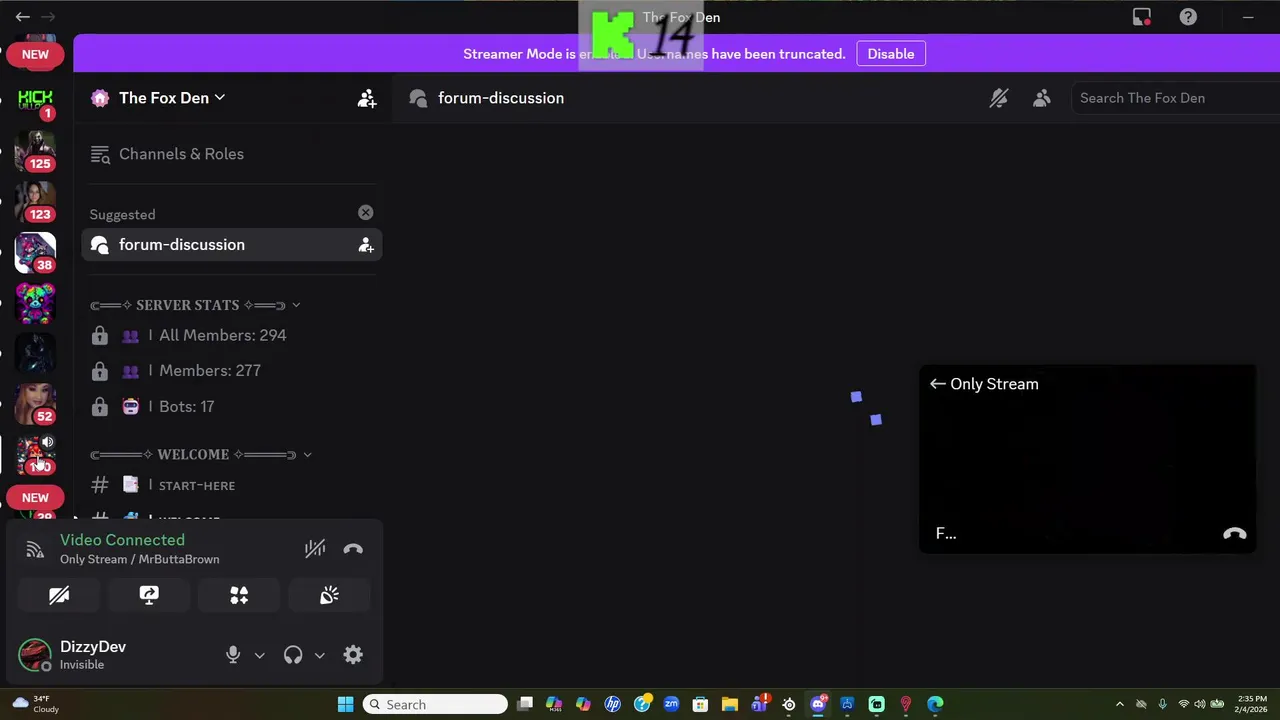Open the Video Connected voice status
The width and height of the screenshot is (1280, 720).
click(122, 540)
